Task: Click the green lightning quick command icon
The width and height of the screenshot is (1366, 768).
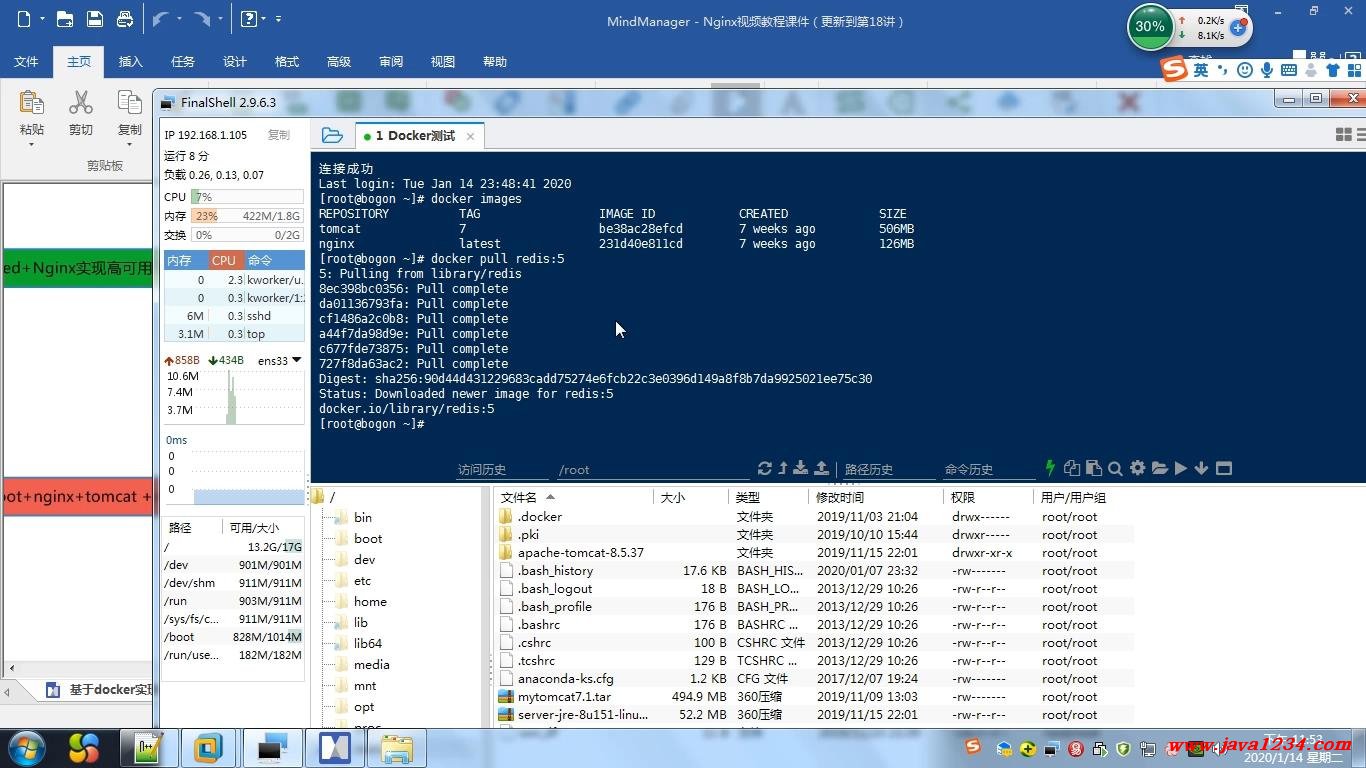Action: [x=1050, y=468]
